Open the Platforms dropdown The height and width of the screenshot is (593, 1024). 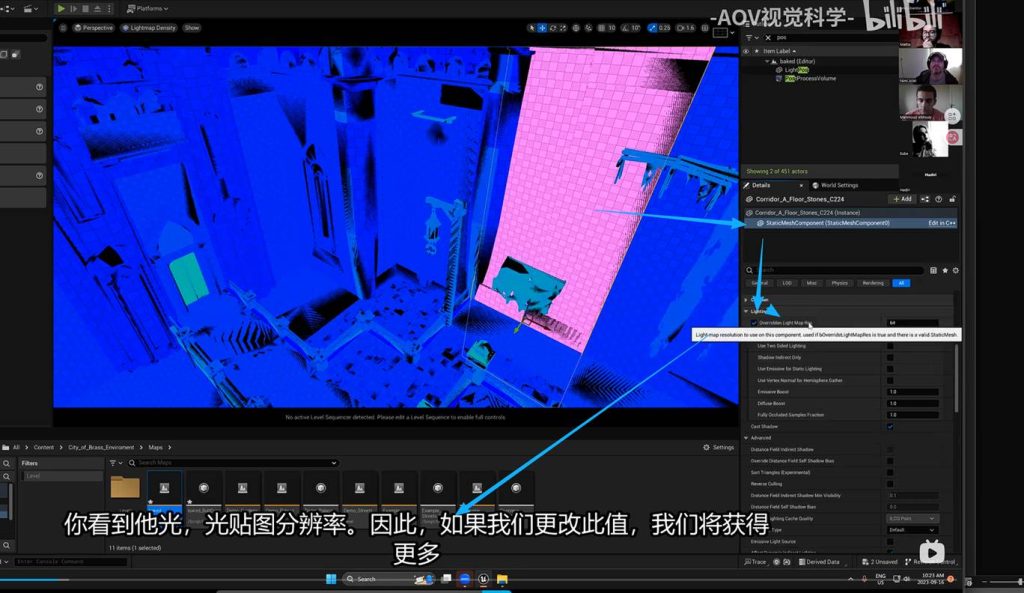click(x=148, y=8)
